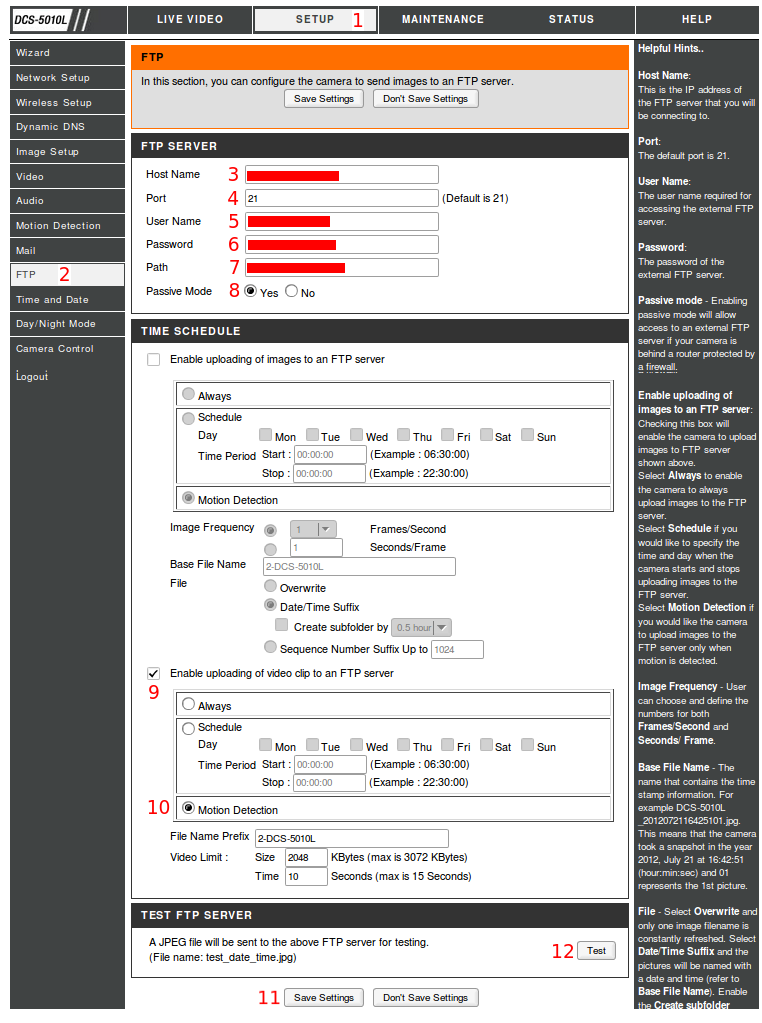Click bottom Don't Save Settings button
This screenshot has height=1023, width=762.
click(425, 998)
